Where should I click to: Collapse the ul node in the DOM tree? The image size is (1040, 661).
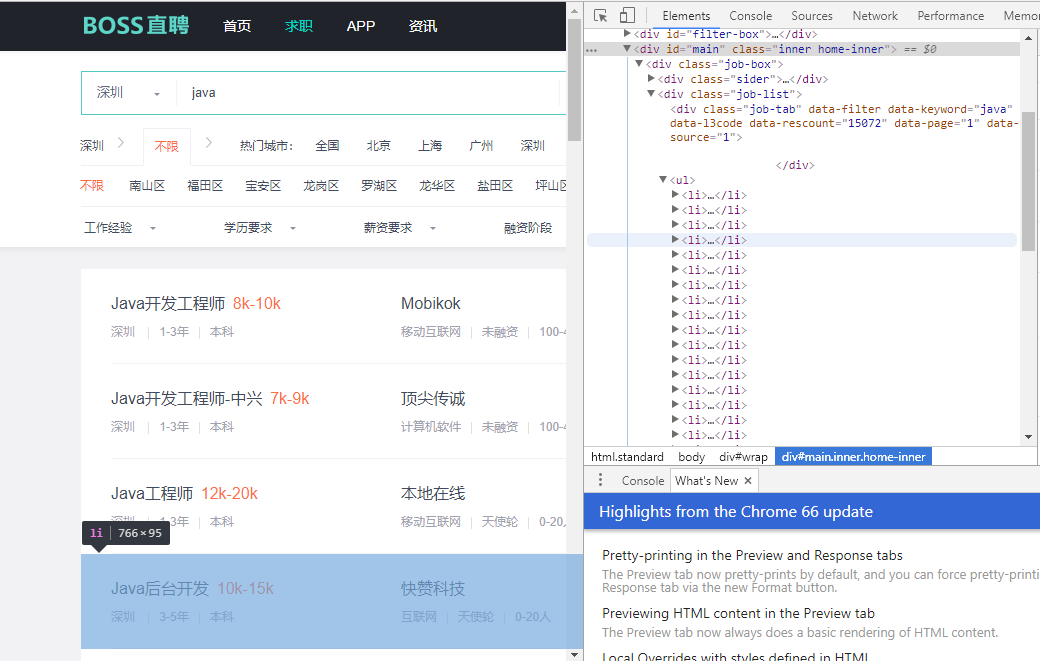[663, 179]
